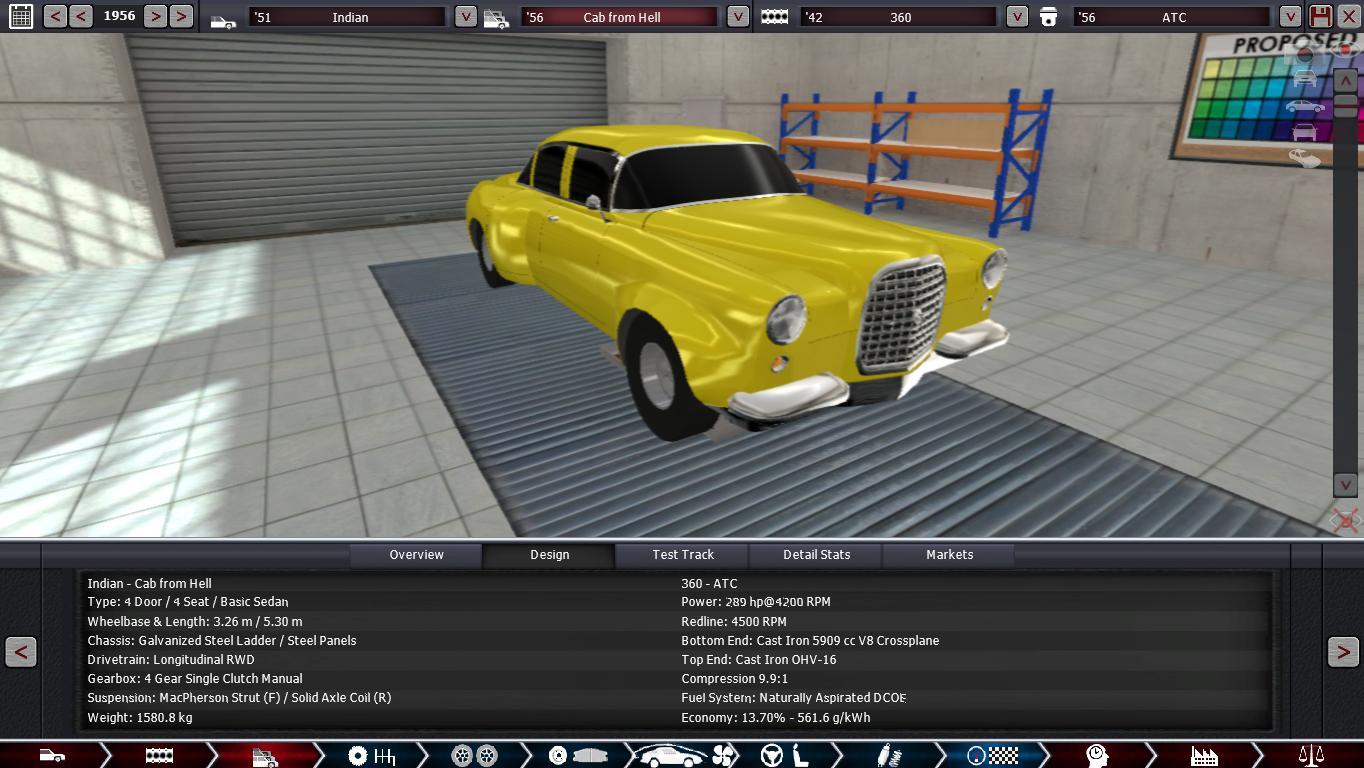
Task: Expand the Cab from Hell trim dropdown
Action: point(737,16)
